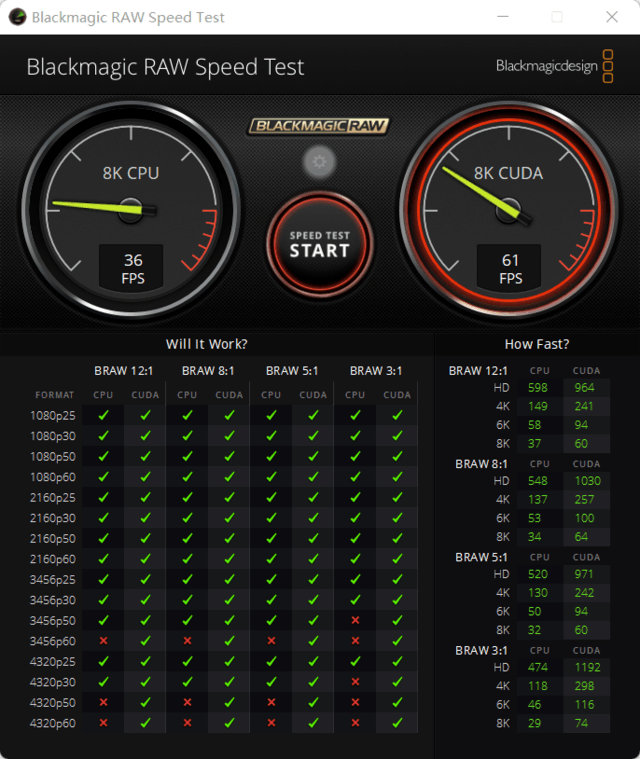Click the red X for 4320p50 BRAW 12:1 CPU

point(103,702)
